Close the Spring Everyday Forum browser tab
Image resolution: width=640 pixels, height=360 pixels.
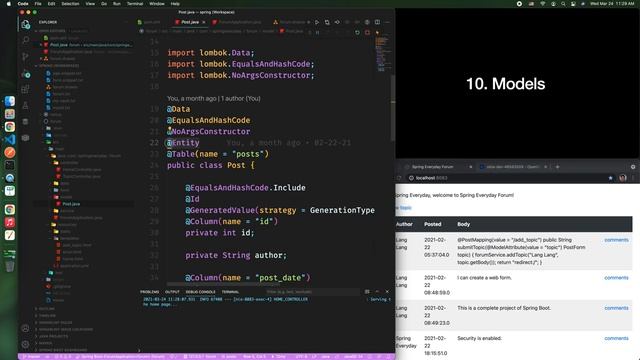pyautogui.click(x=470, y=167)
